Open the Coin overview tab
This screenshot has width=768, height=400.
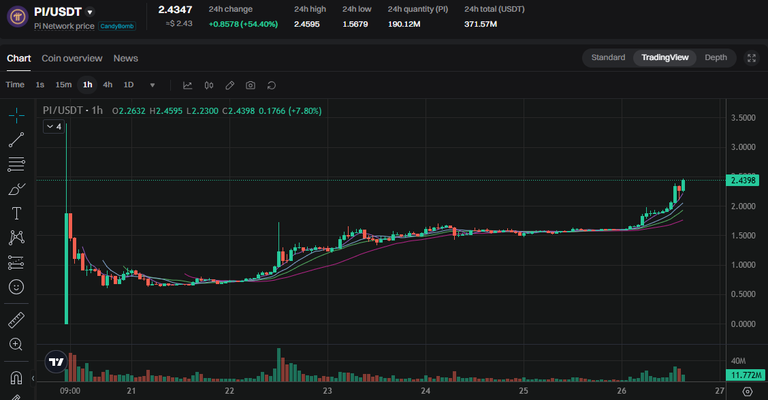72,58
